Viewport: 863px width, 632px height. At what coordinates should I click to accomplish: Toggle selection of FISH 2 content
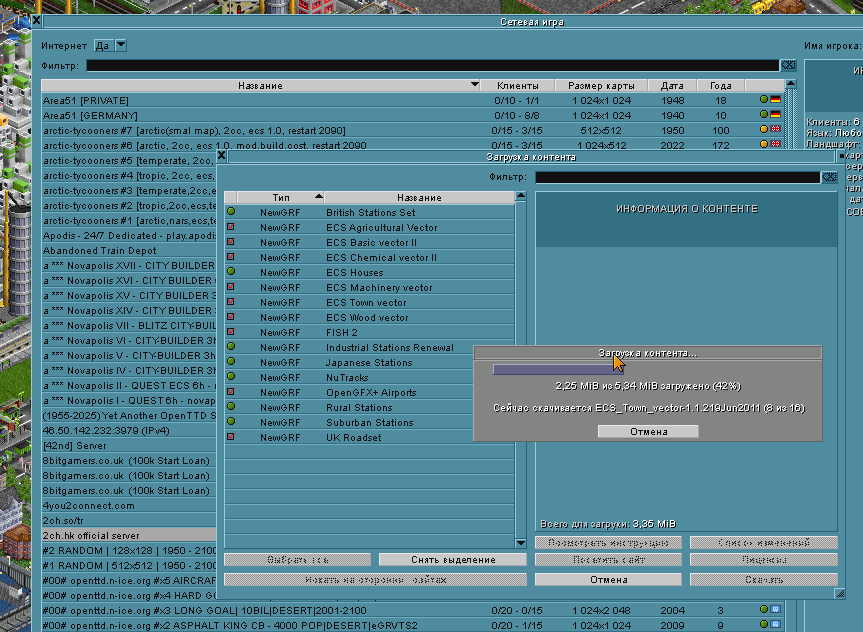coord(231,332)
